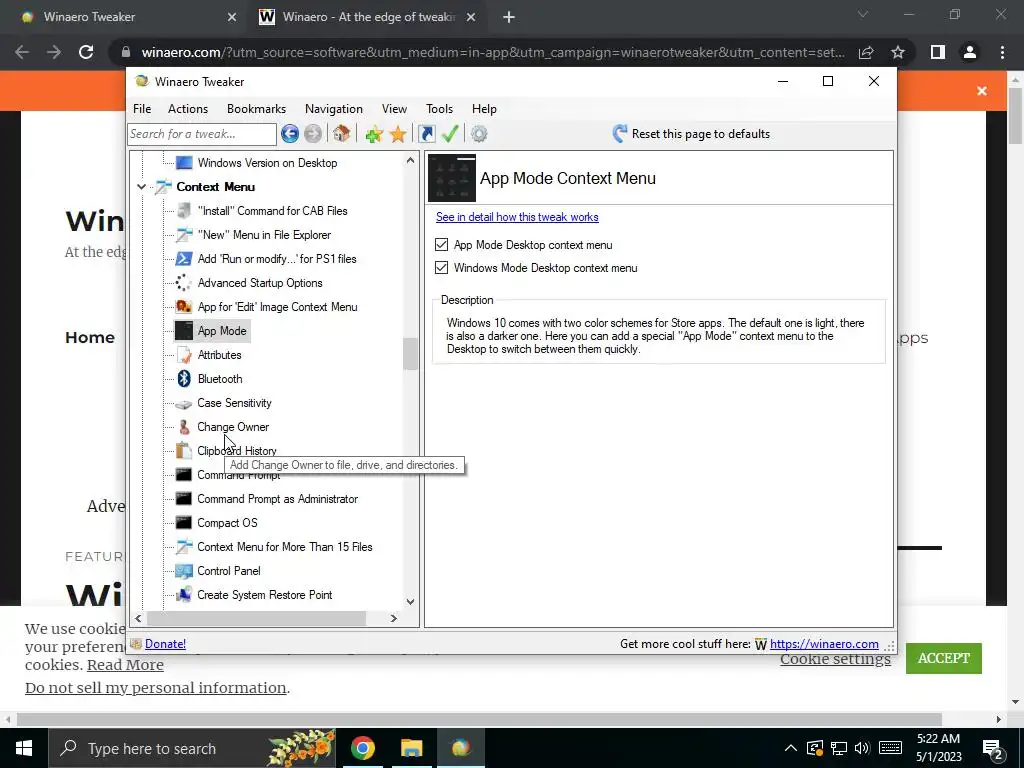Collapse the Context Menu tree category
Viewport: 1024px width, 768px height.
pyautogui.click(x=142, y=187)
